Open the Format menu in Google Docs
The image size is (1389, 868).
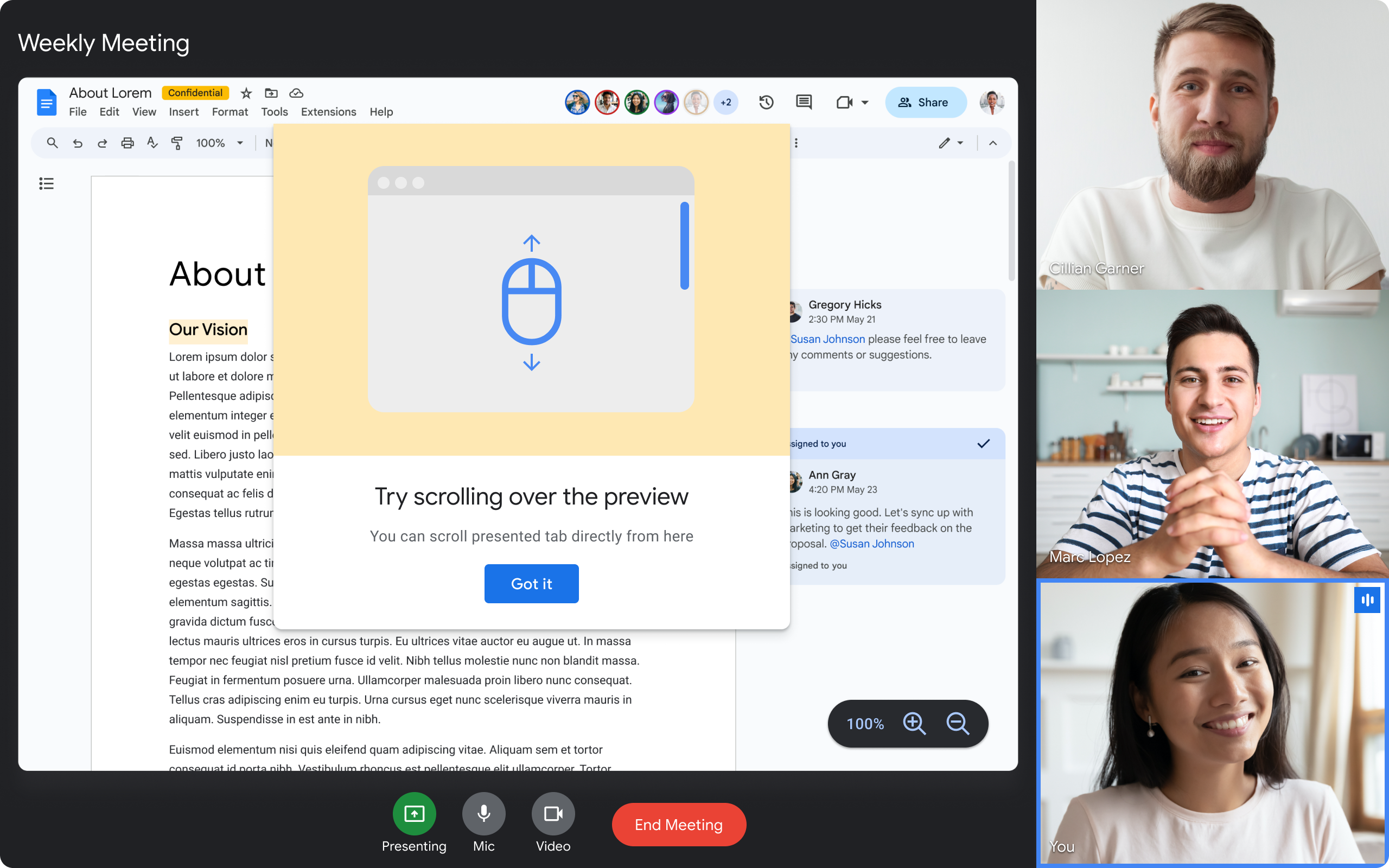[x=229, y=112]
